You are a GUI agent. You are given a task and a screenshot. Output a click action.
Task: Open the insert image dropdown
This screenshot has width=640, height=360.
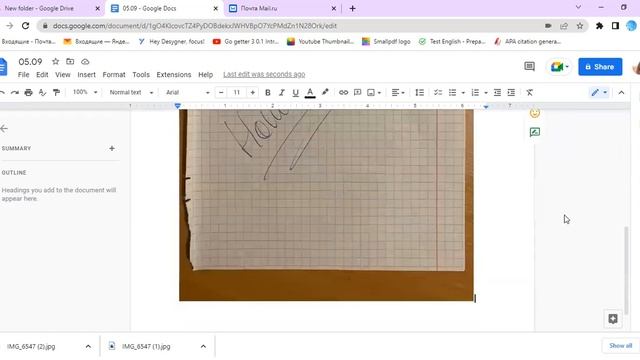coord(374,93)
